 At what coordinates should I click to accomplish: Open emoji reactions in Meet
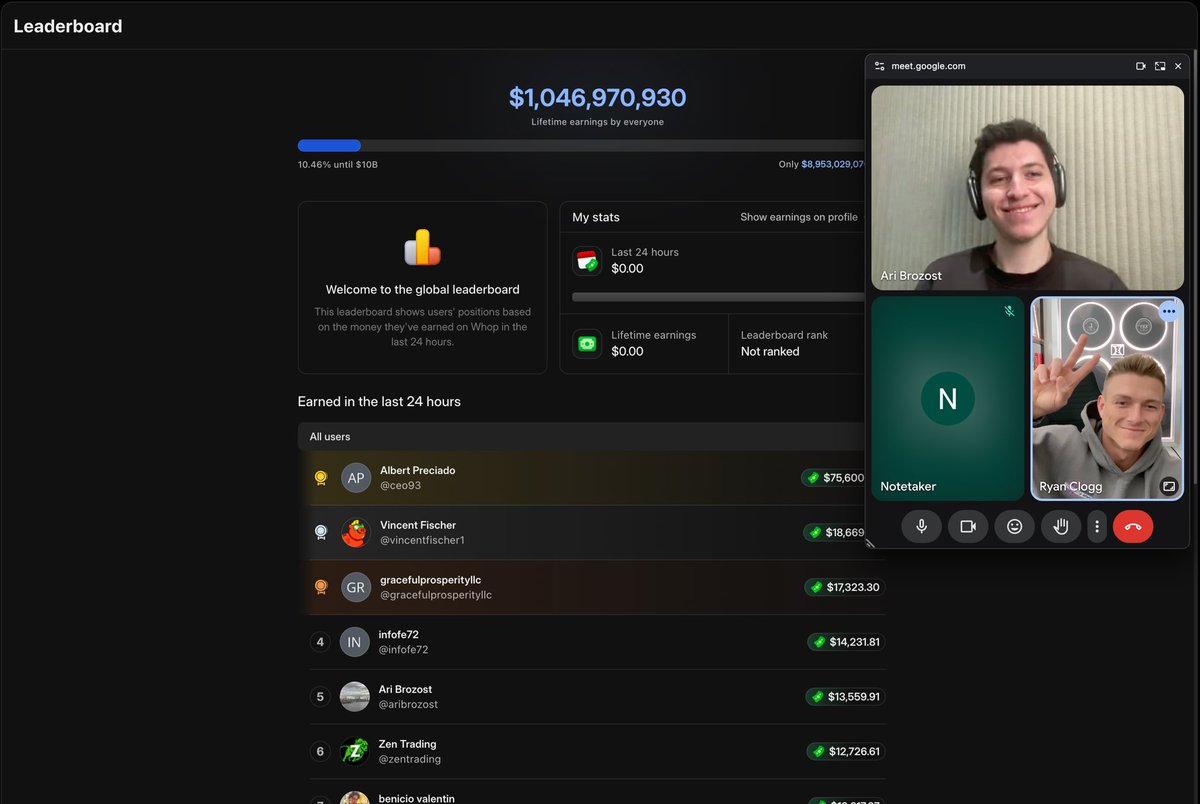pyautogui.click(x=1014, y=526)
